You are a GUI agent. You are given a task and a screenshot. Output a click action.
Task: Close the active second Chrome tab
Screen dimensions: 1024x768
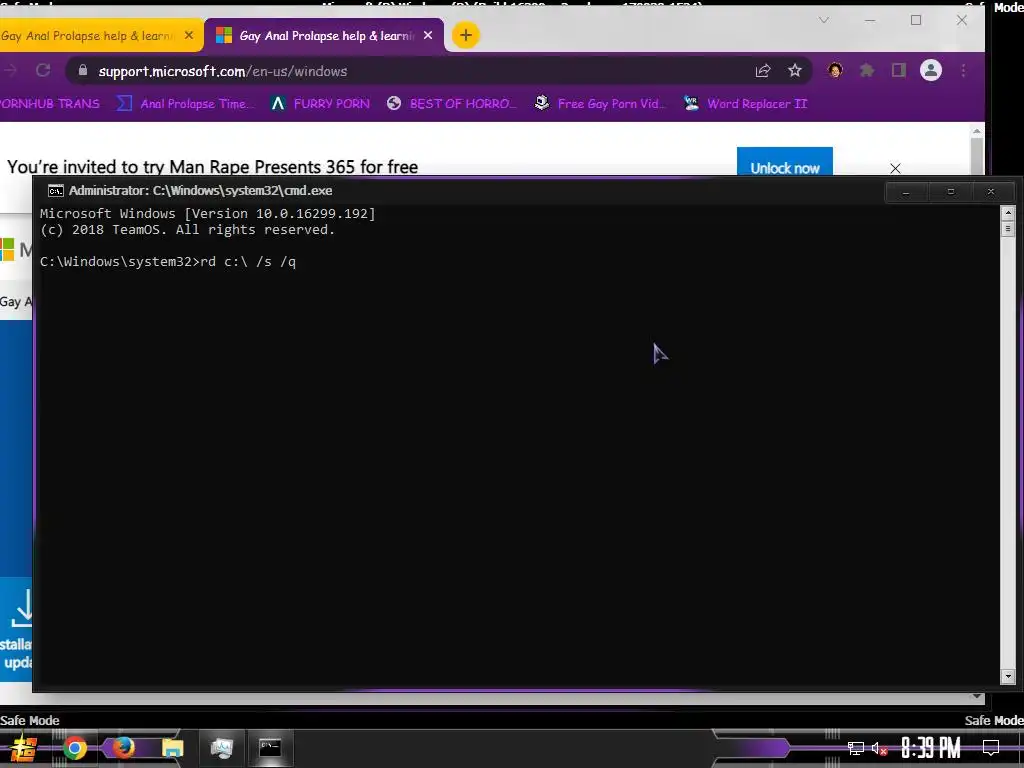click(x=428, y=35)
